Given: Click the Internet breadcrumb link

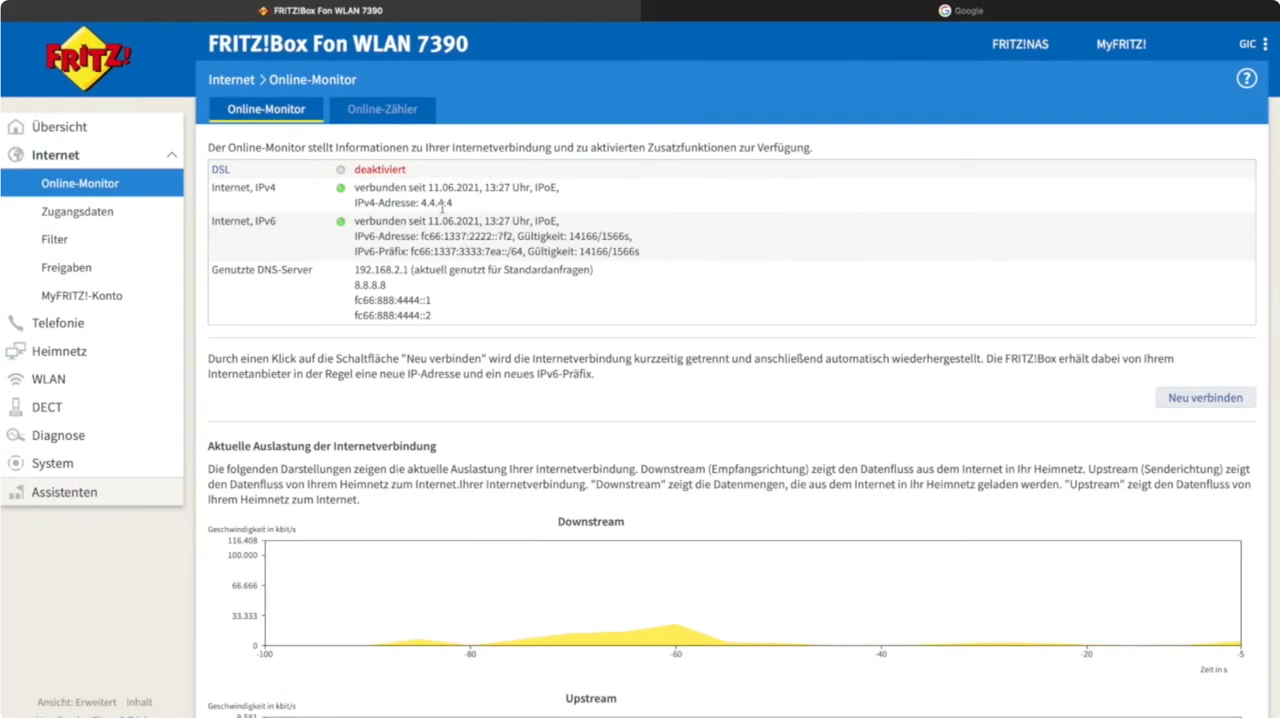Looking at the screenshot, I should [231, 79].
